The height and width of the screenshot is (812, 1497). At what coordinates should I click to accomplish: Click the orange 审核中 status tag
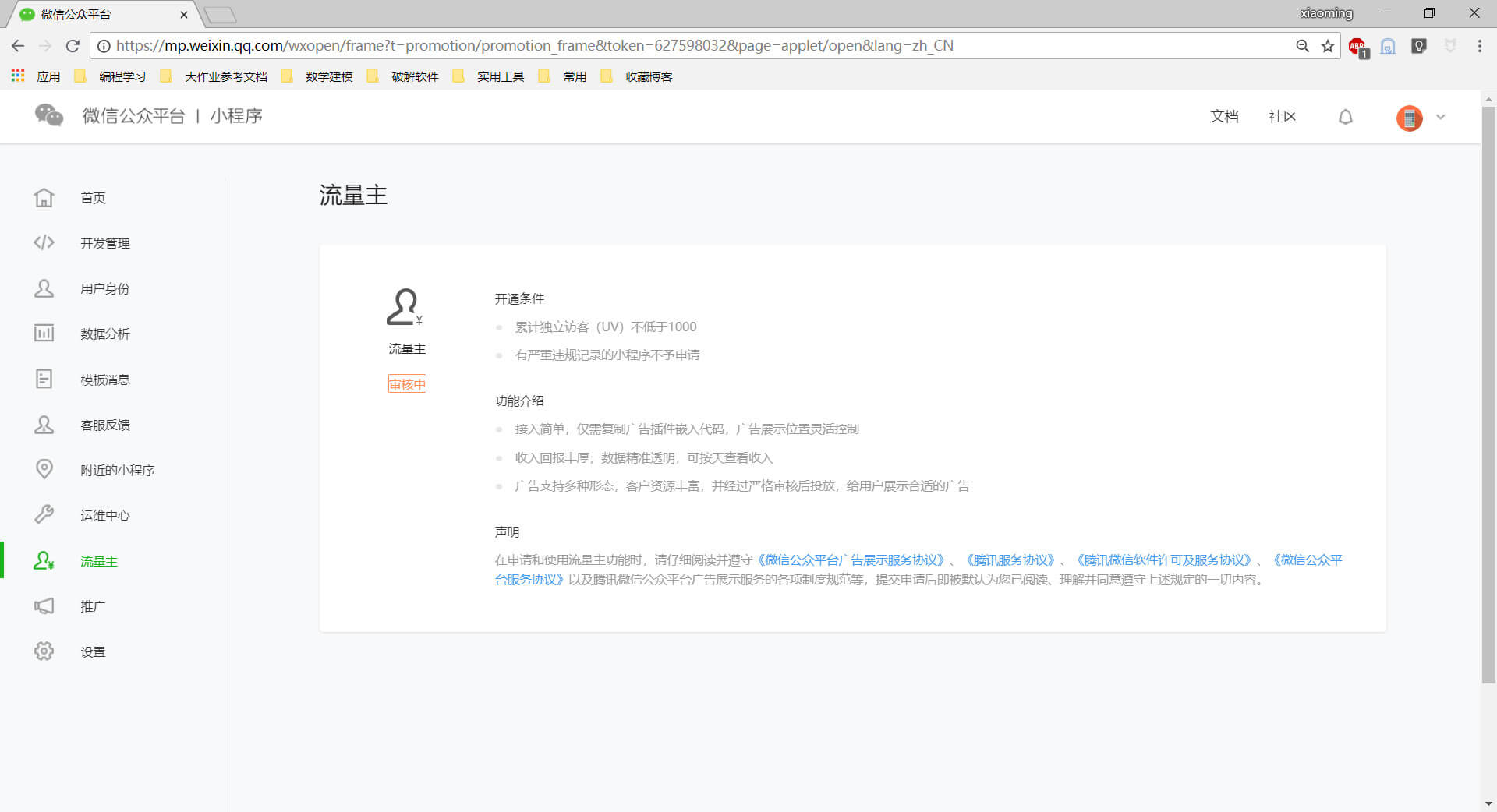407,384
